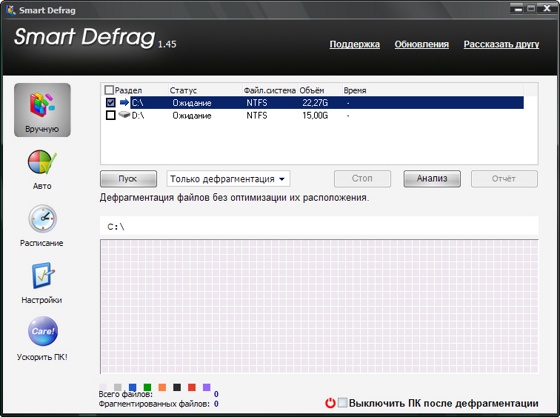Open Расписание clock icon
The height and width of the screenshot is (417, 560).
point(42,218)
